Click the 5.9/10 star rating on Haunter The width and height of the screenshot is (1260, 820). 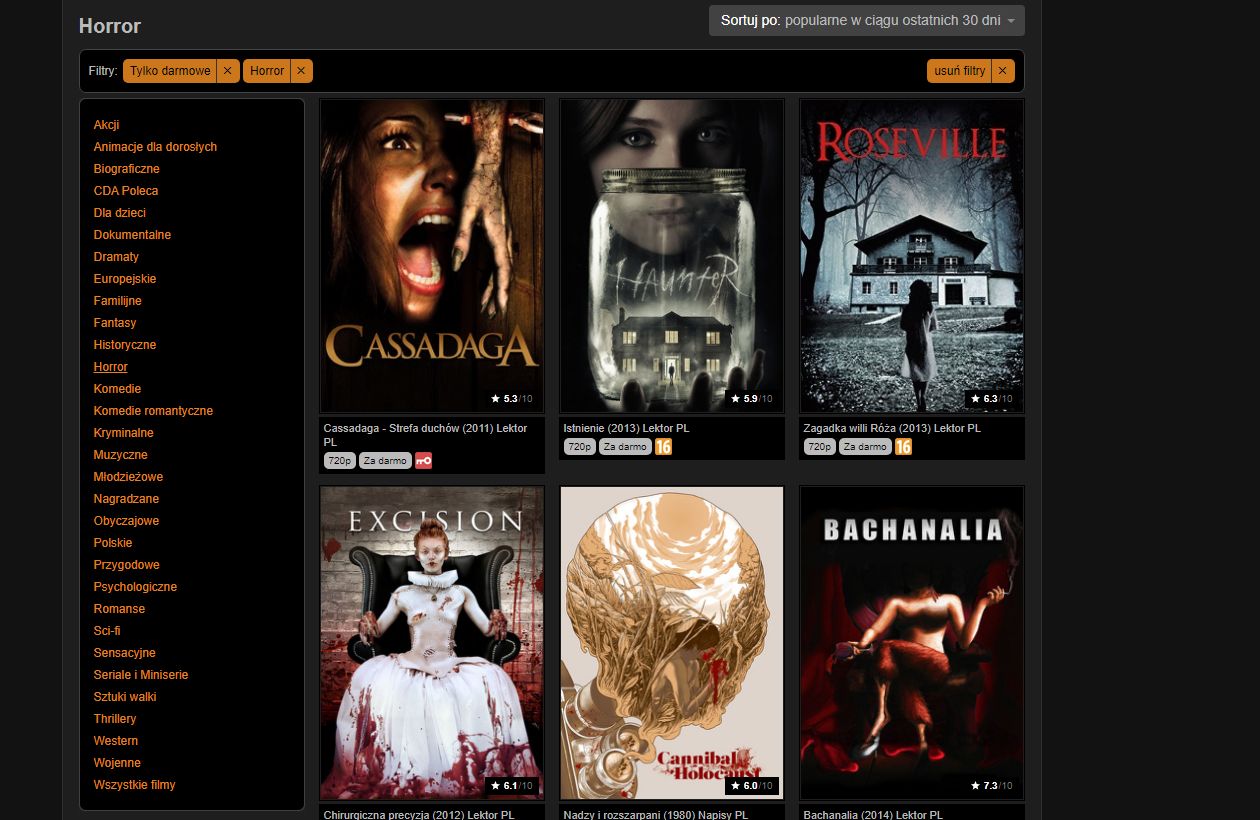(x=753, y=399)
